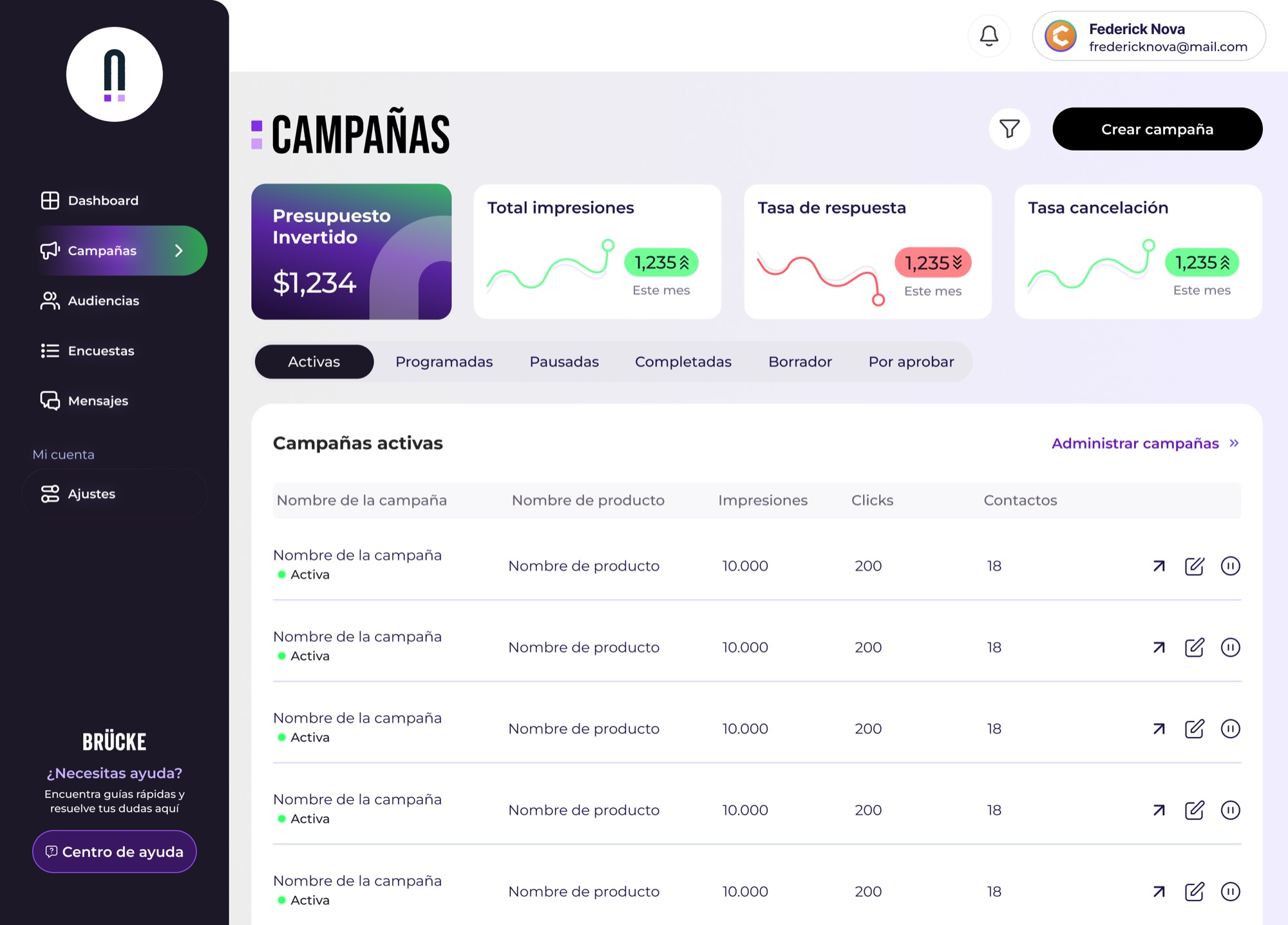This screenshot has width=1288, height=925.
Task: Expand the Campañas sidebar chevron
Action: point(179,251)
